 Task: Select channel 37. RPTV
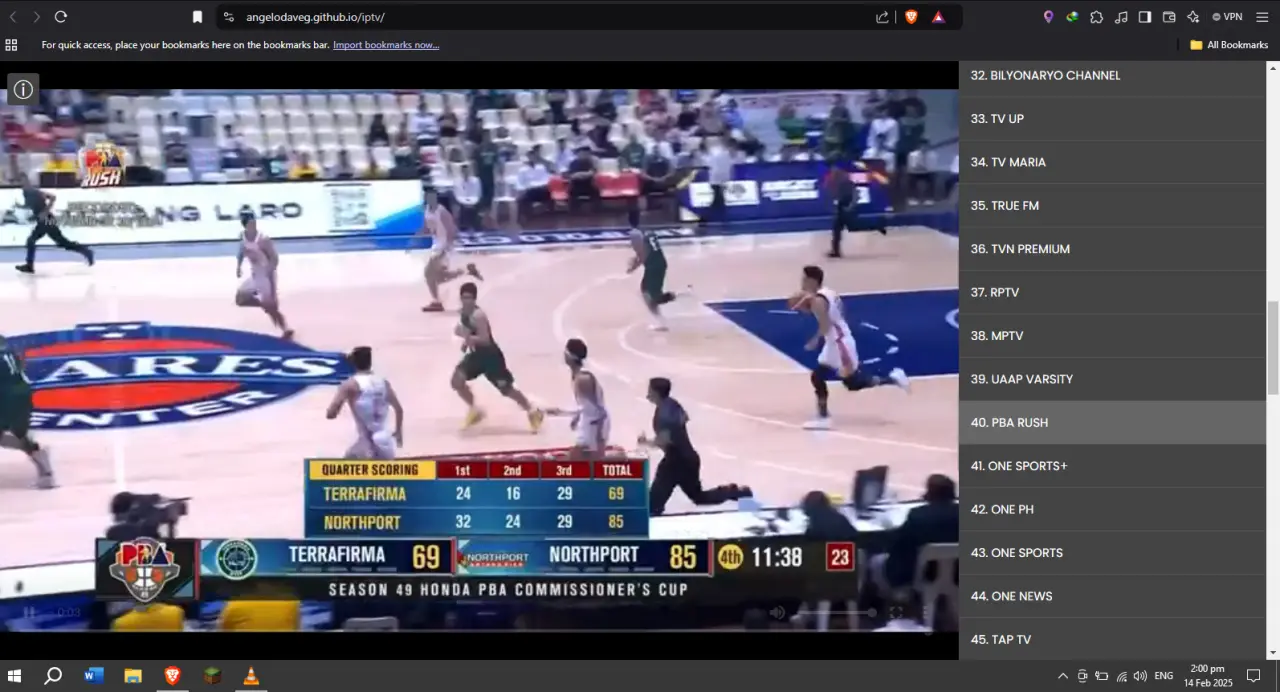(1112, 293)
